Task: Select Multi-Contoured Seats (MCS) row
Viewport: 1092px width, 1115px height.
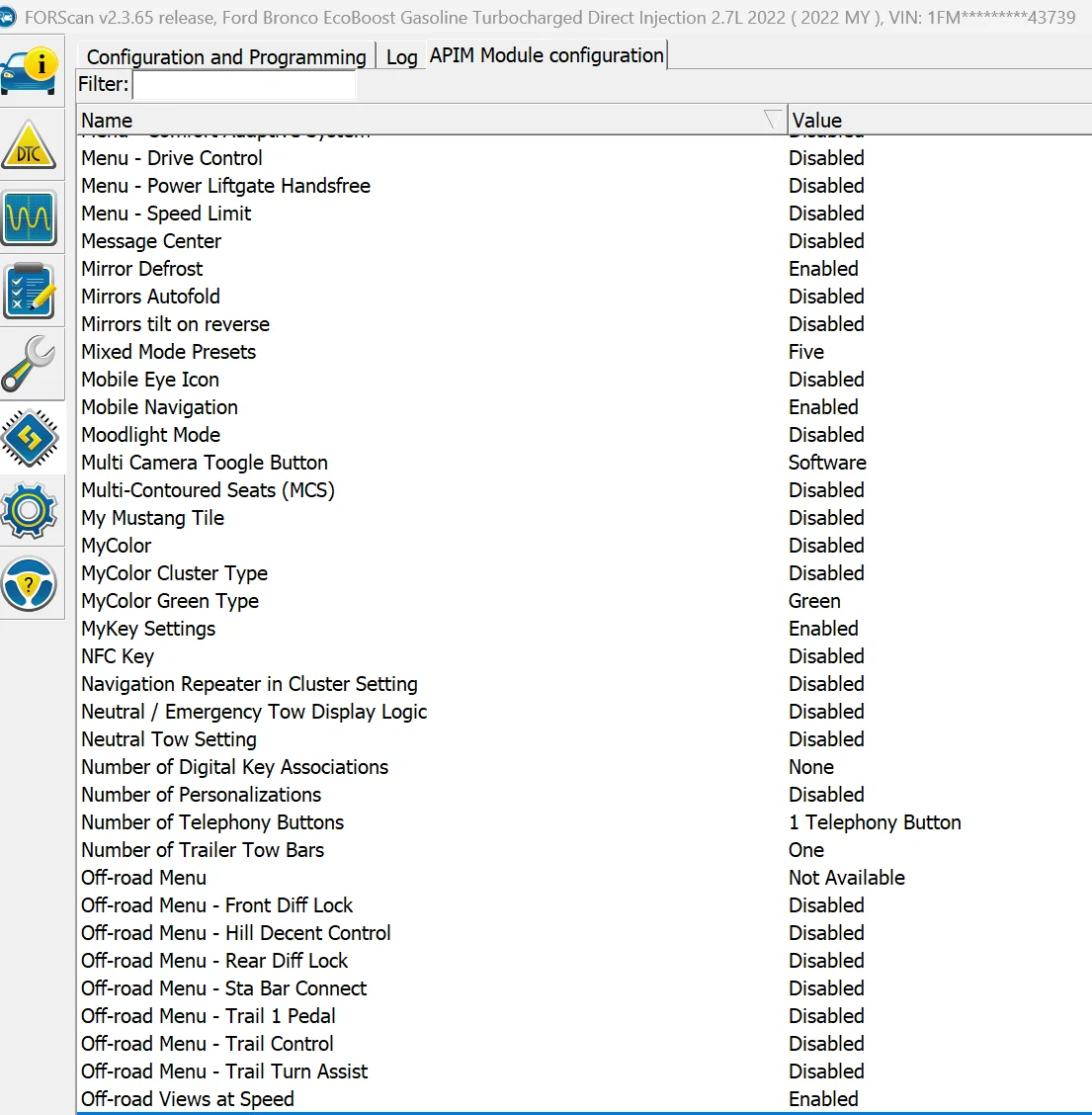Action: pos(584,490)
